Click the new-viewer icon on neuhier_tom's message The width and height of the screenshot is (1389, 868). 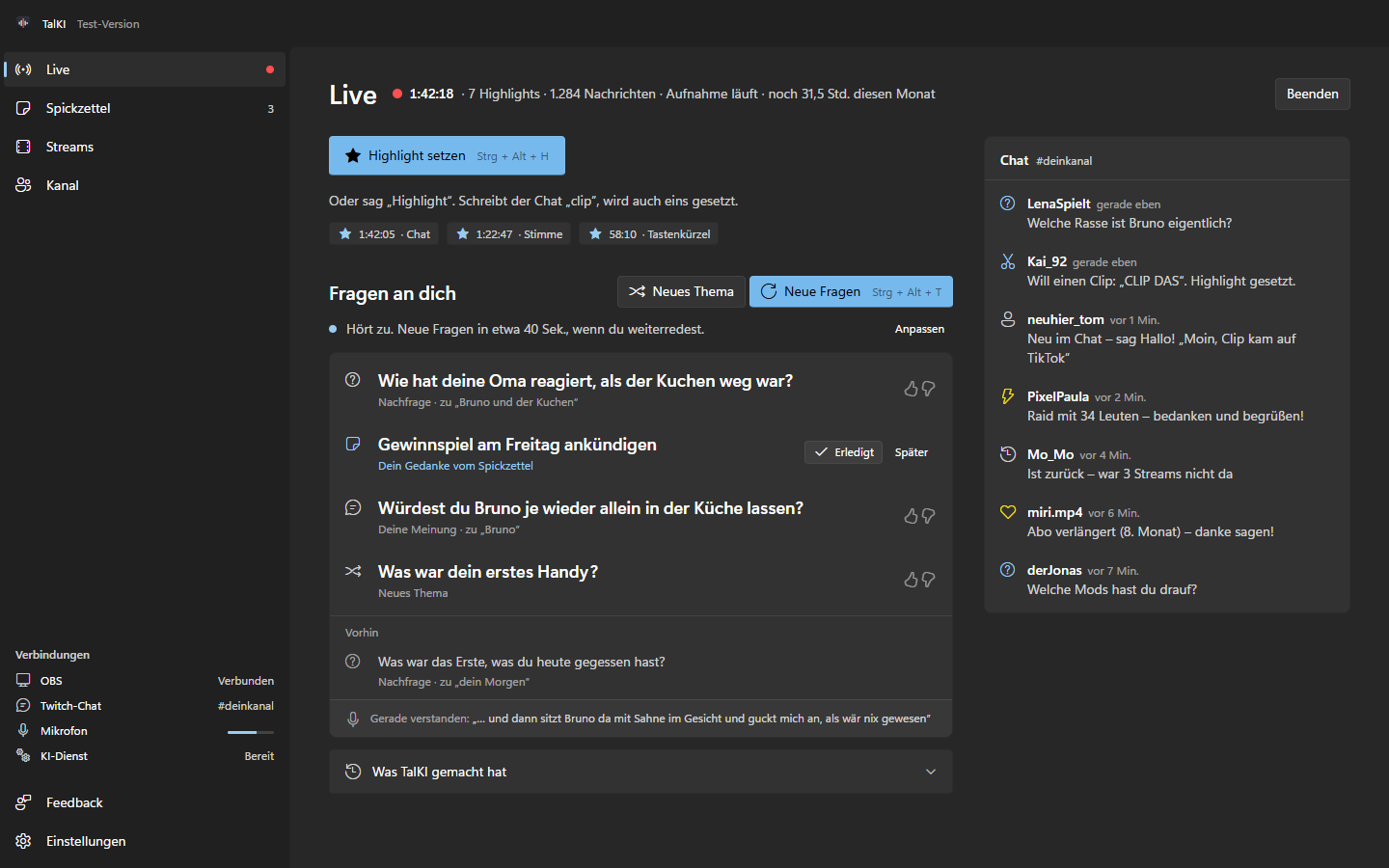1008,319
